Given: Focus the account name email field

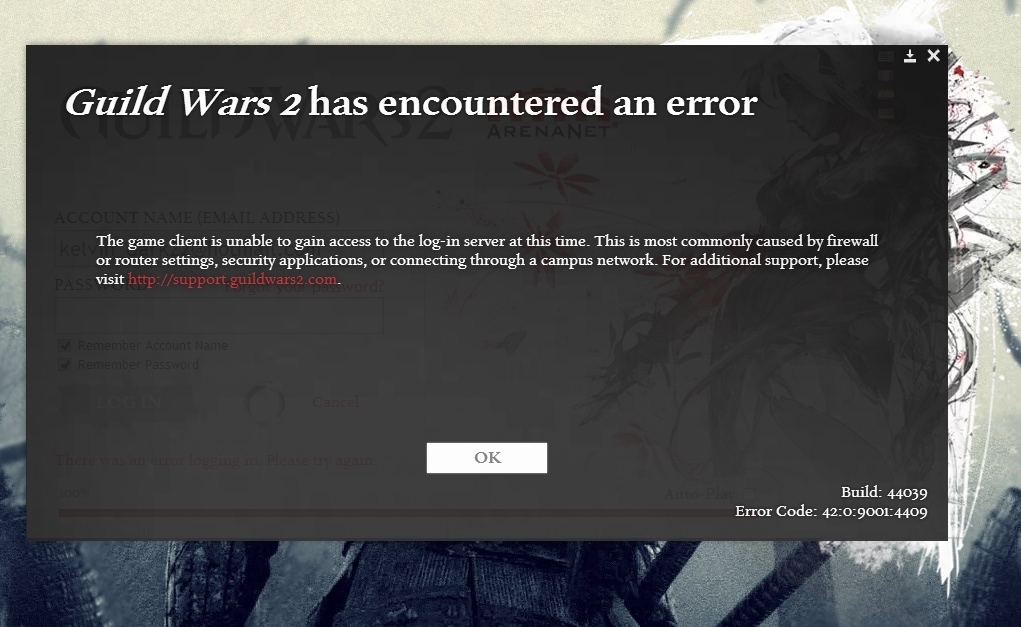Looking at the screenshot, I should pos(219,248).
